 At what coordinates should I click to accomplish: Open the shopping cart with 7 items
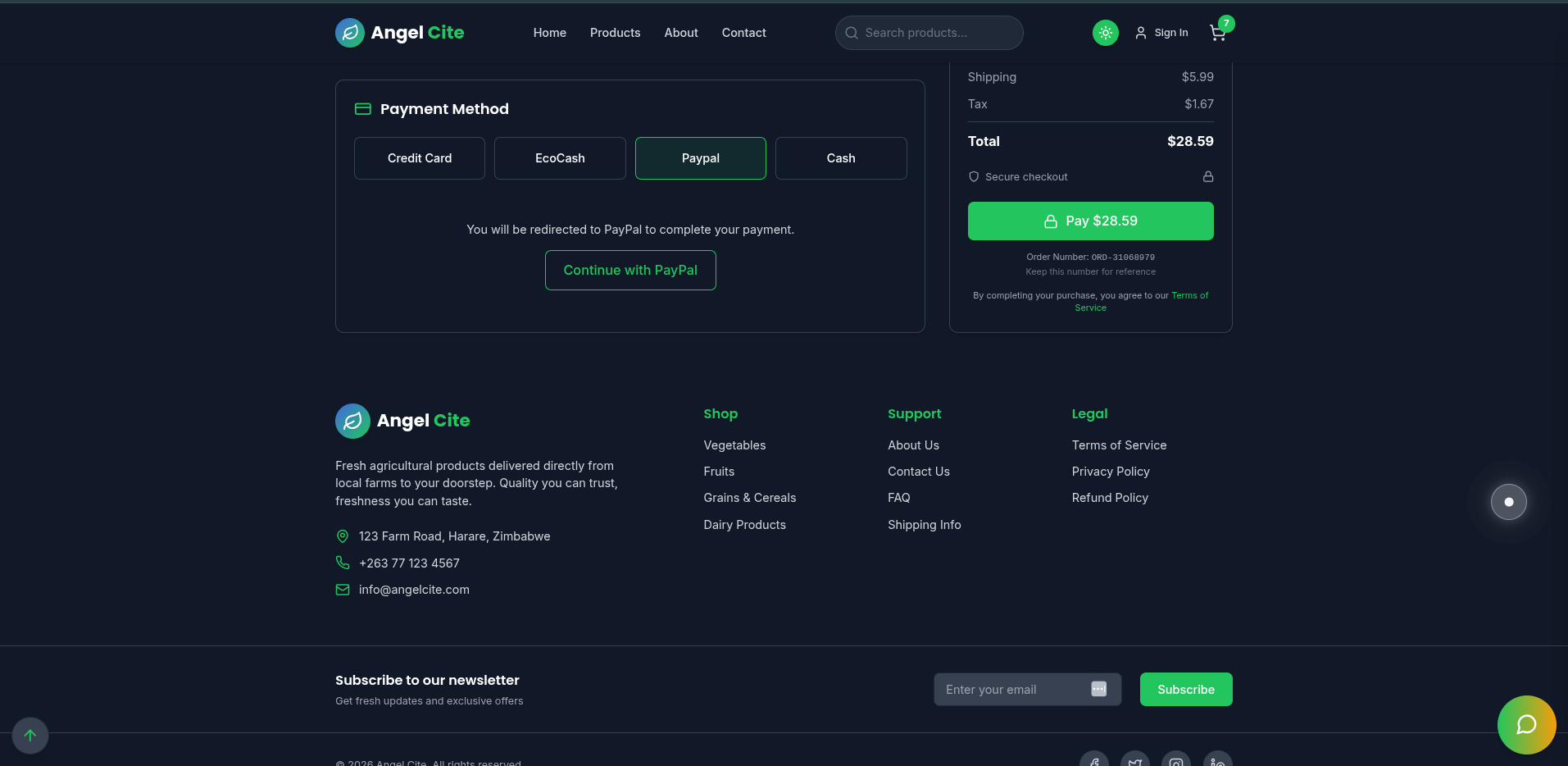point(1217,33)
